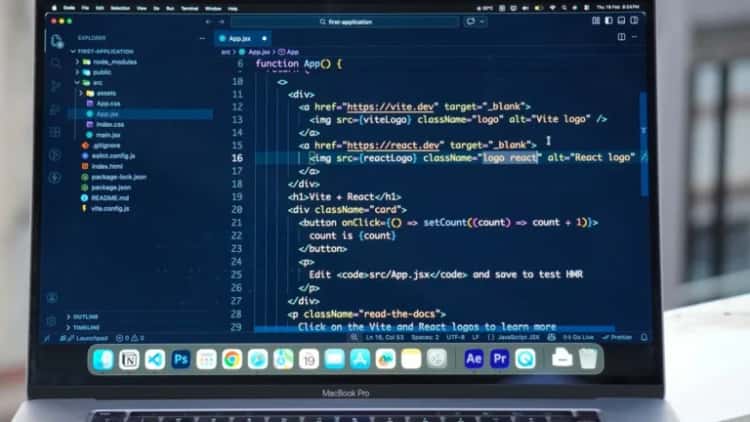Screen dimensions: 750x422
Task: Expand the TIMELINE section
Action: click(x=84, y=328)
